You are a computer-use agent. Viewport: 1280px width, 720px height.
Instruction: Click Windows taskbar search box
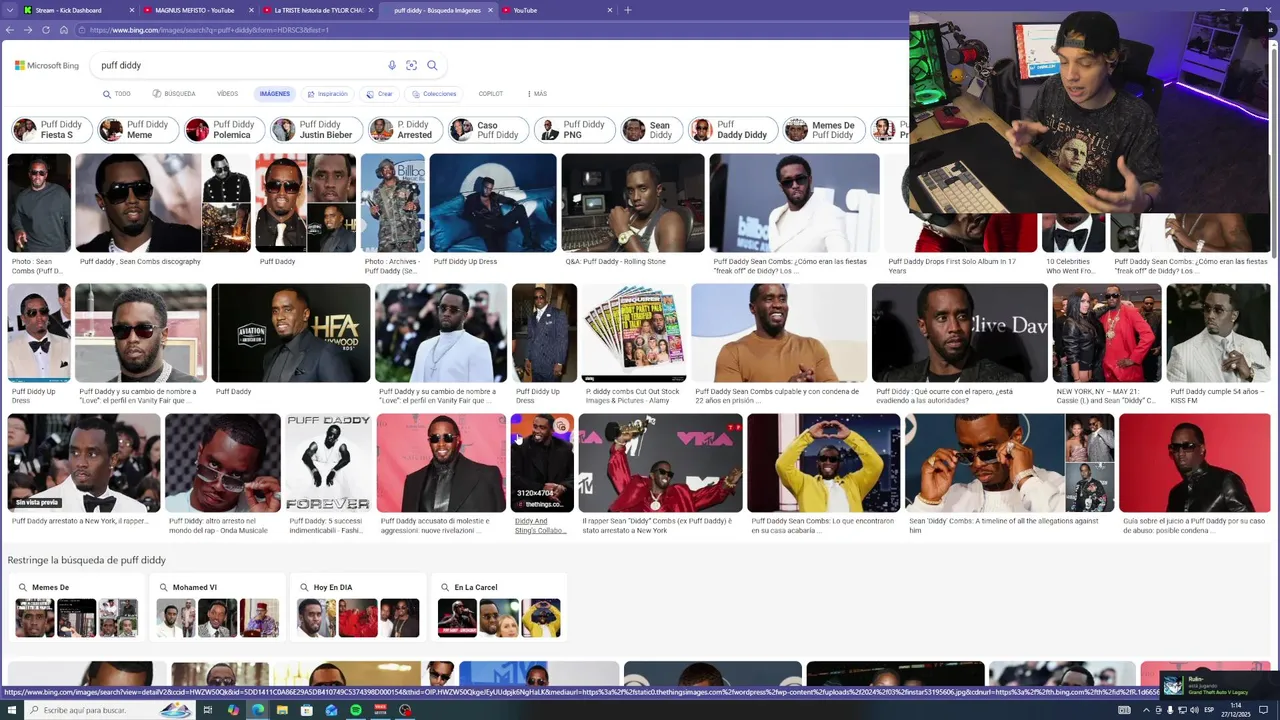pos(108,710)
